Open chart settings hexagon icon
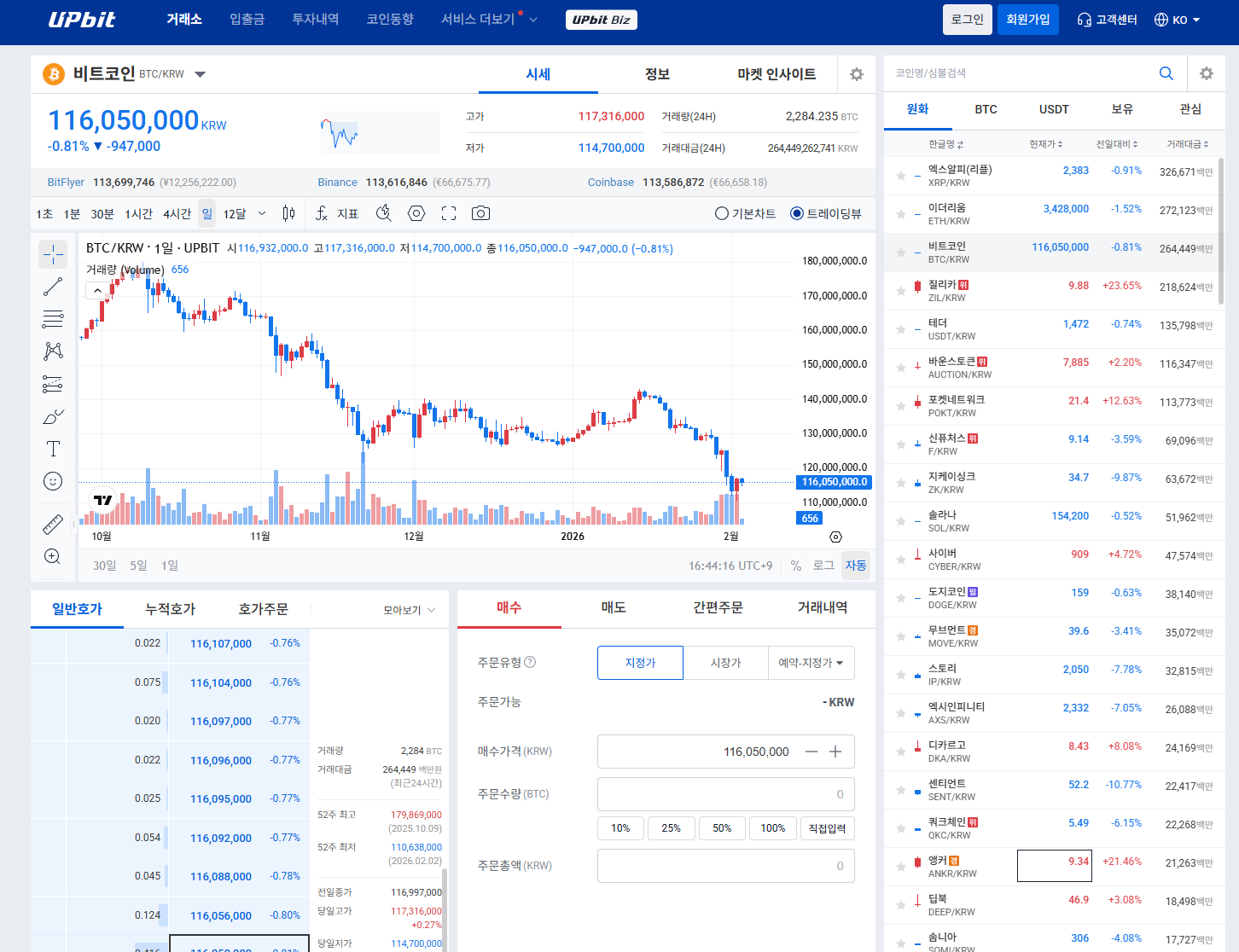The image size is (1239, 952). click(x=416, y=213)
